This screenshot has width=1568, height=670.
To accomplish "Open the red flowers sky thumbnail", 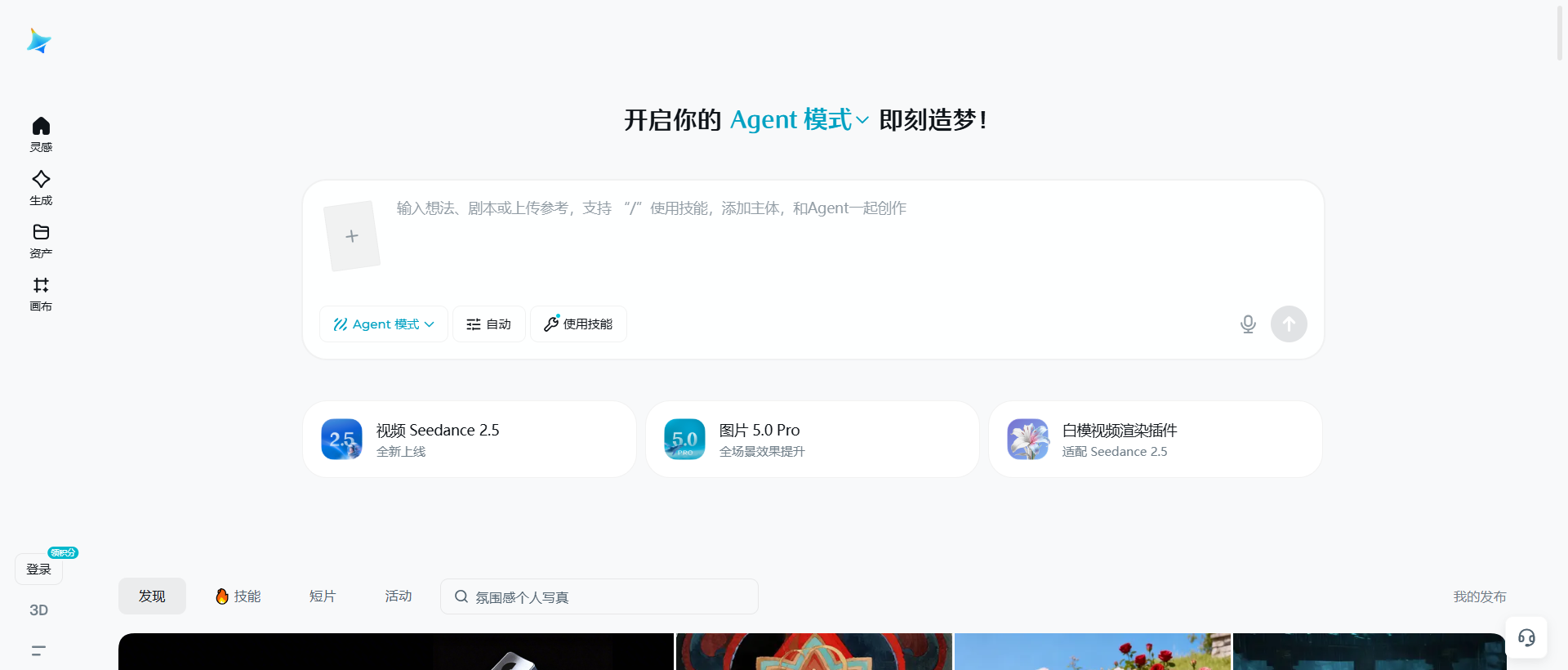I will [x=1093, y=652].
